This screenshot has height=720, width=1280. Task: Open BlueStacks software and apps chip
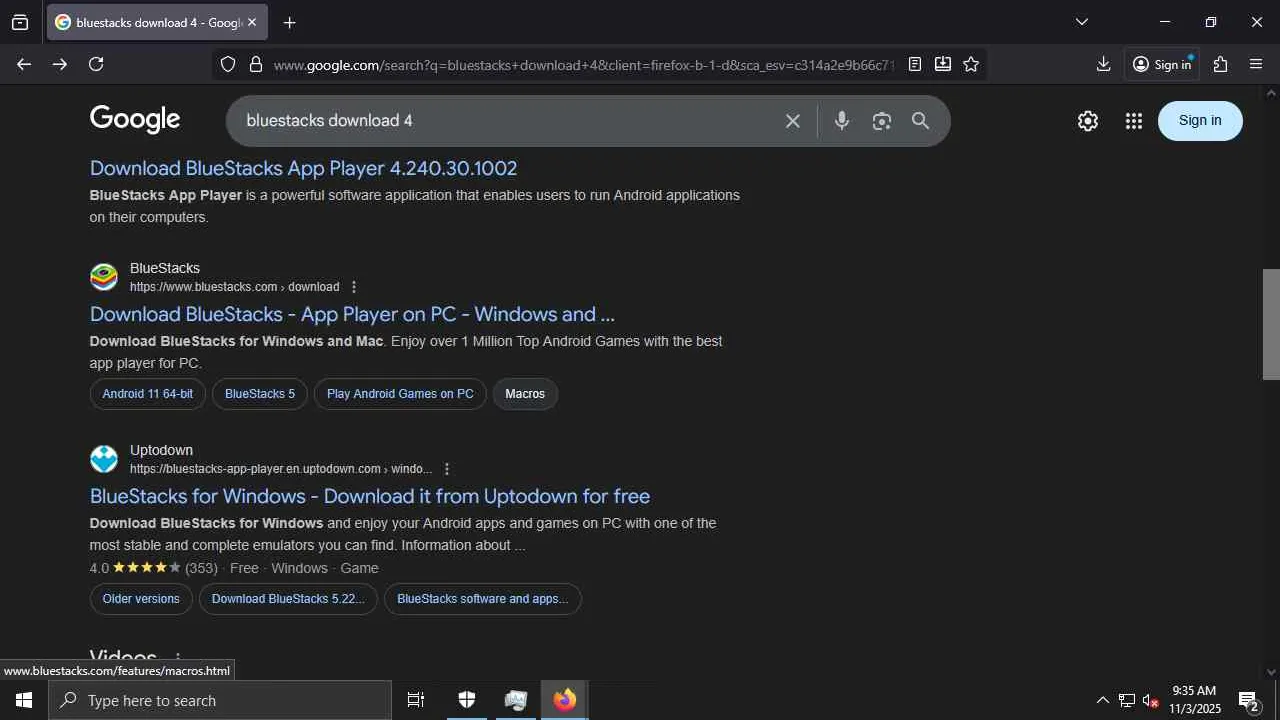pos(482,599)
